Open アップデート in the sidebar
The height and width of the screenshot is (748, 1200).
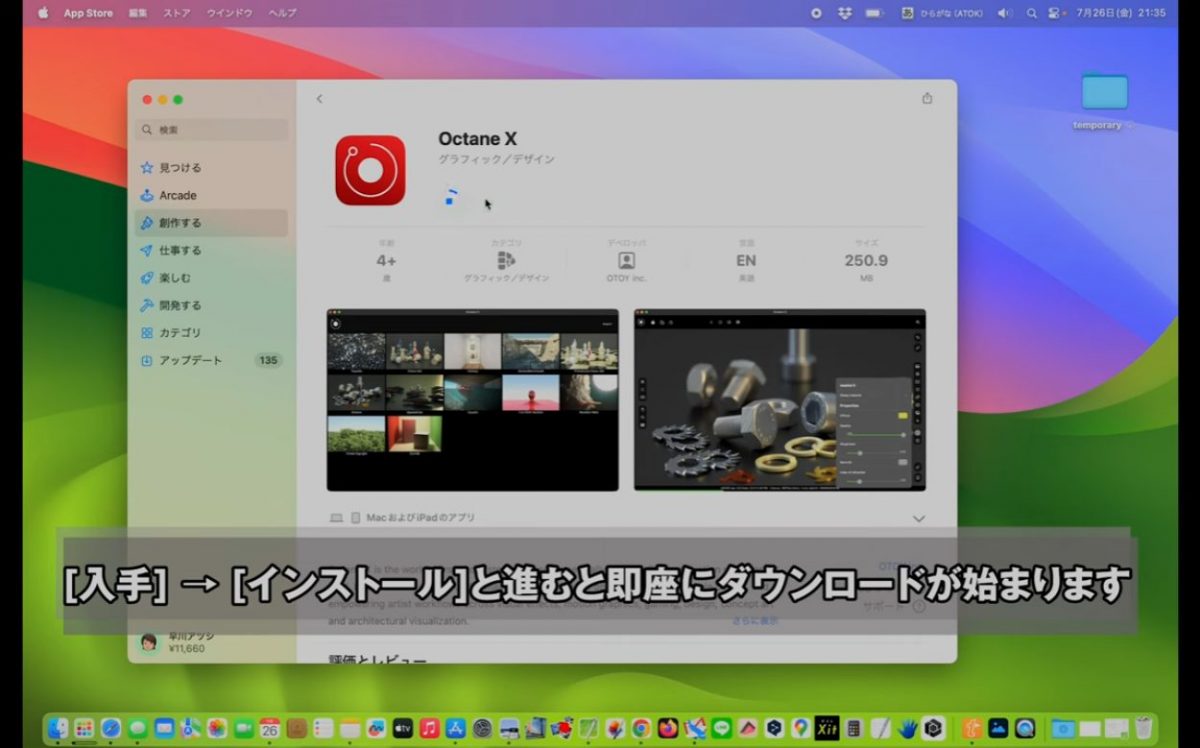coord(212,360)
